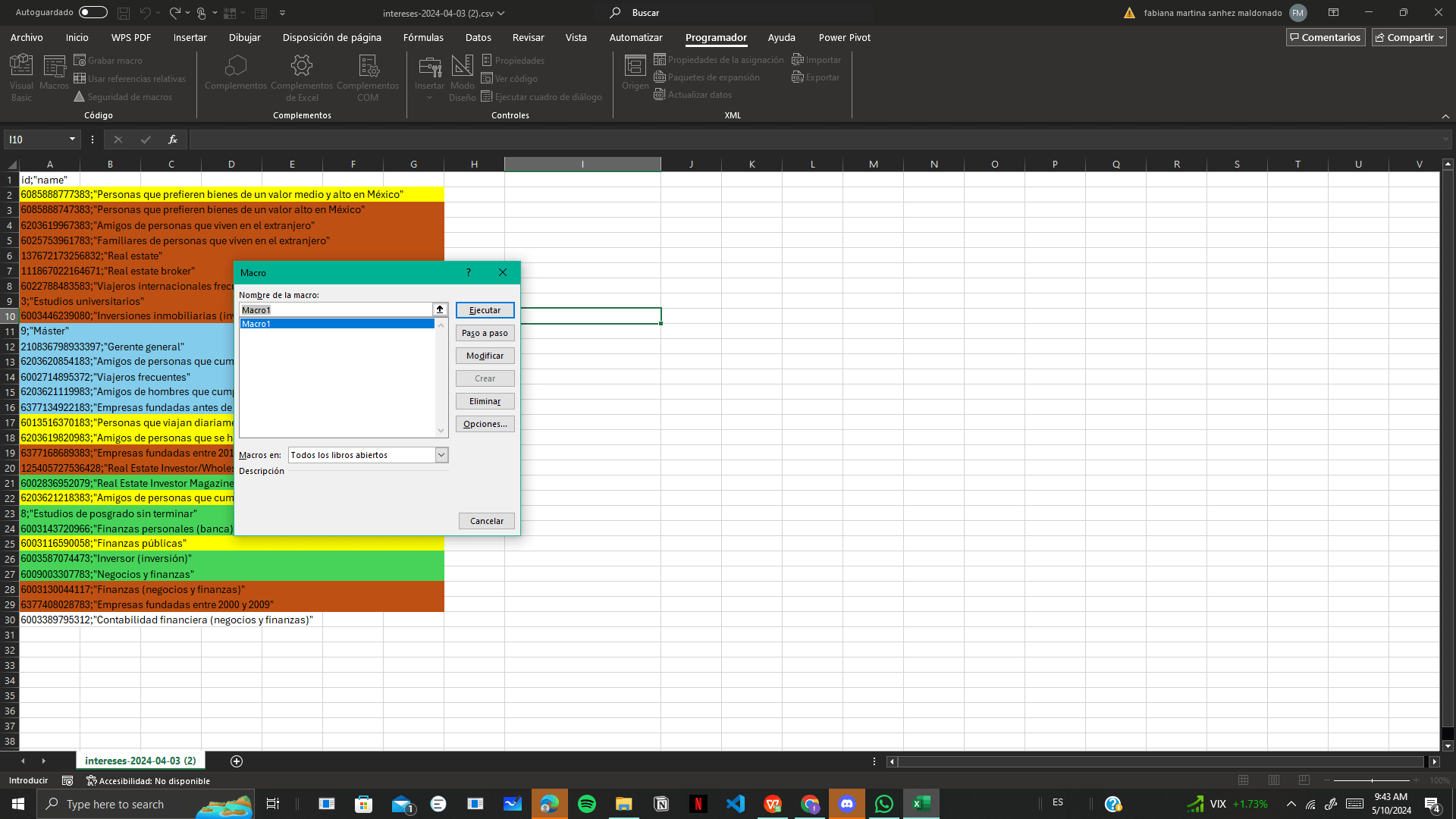
Task: Open the Name Box dropdown arrow
Action: tap(72, 140)
